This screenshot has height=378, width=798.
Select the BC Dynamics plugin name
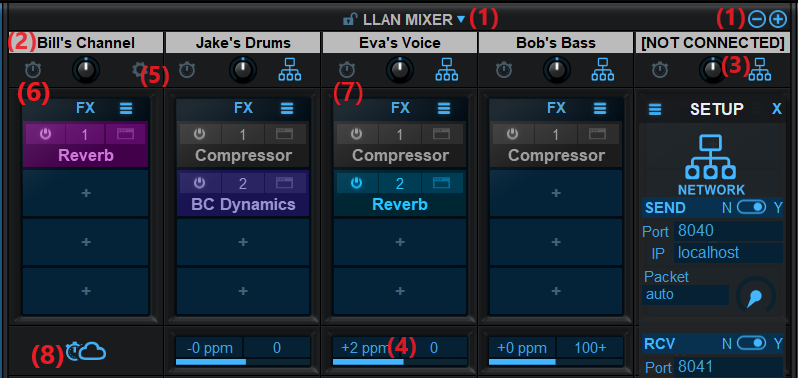click(x=243, y=205)
